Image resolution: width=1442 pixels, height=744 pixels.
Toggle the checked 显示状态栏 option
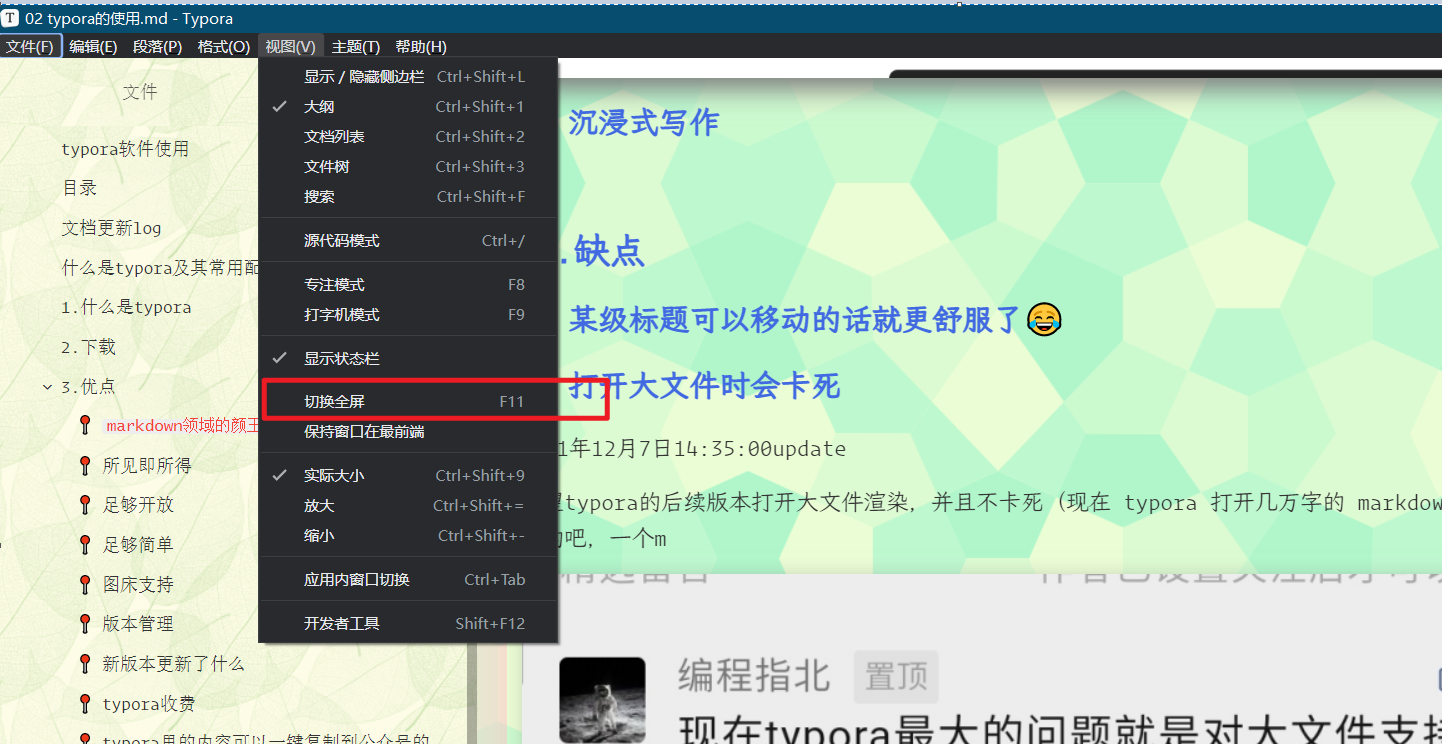[x=408, y=359]
